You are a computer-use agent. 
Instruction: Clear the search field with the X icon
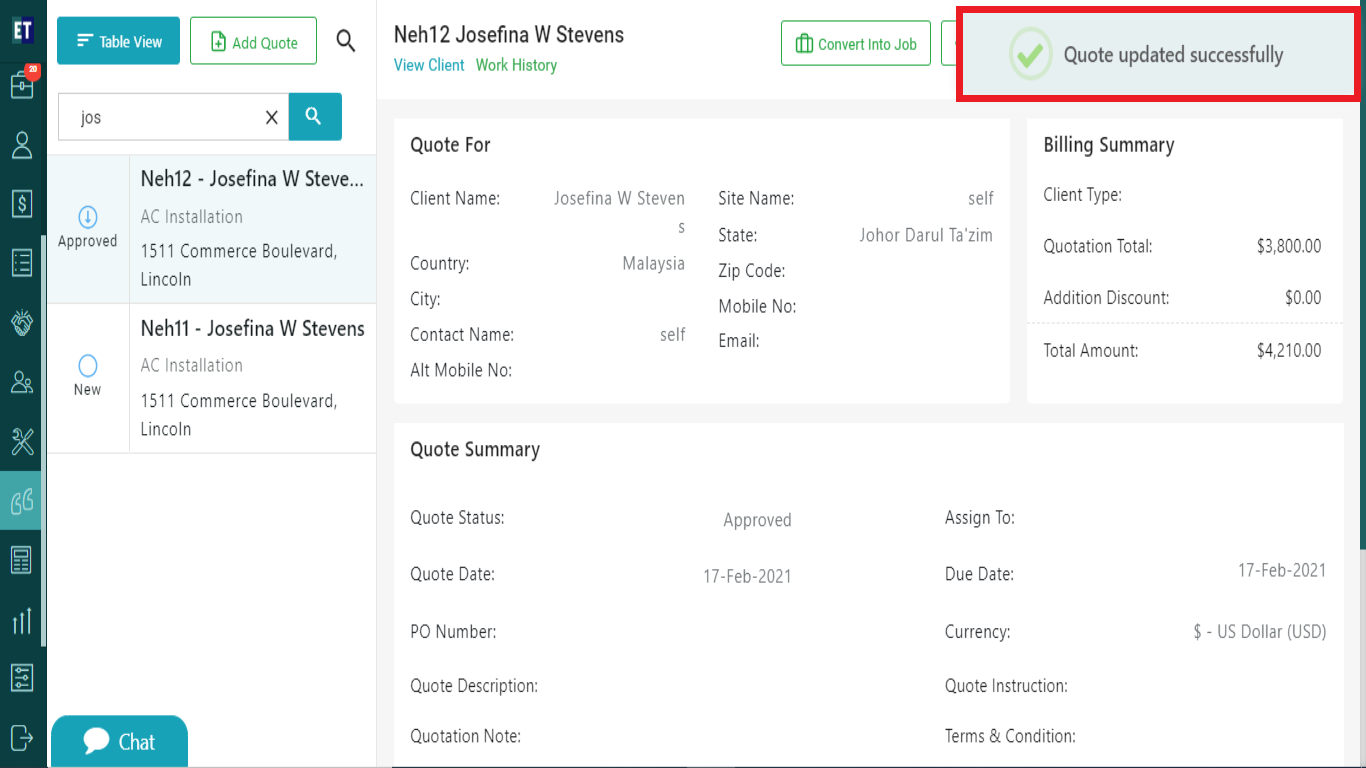click(x=271, y=117)
